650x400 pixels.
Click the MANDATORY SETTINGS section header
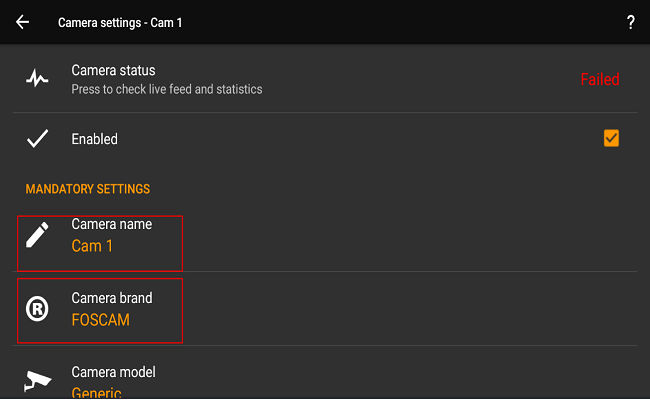tap(88, 189)
